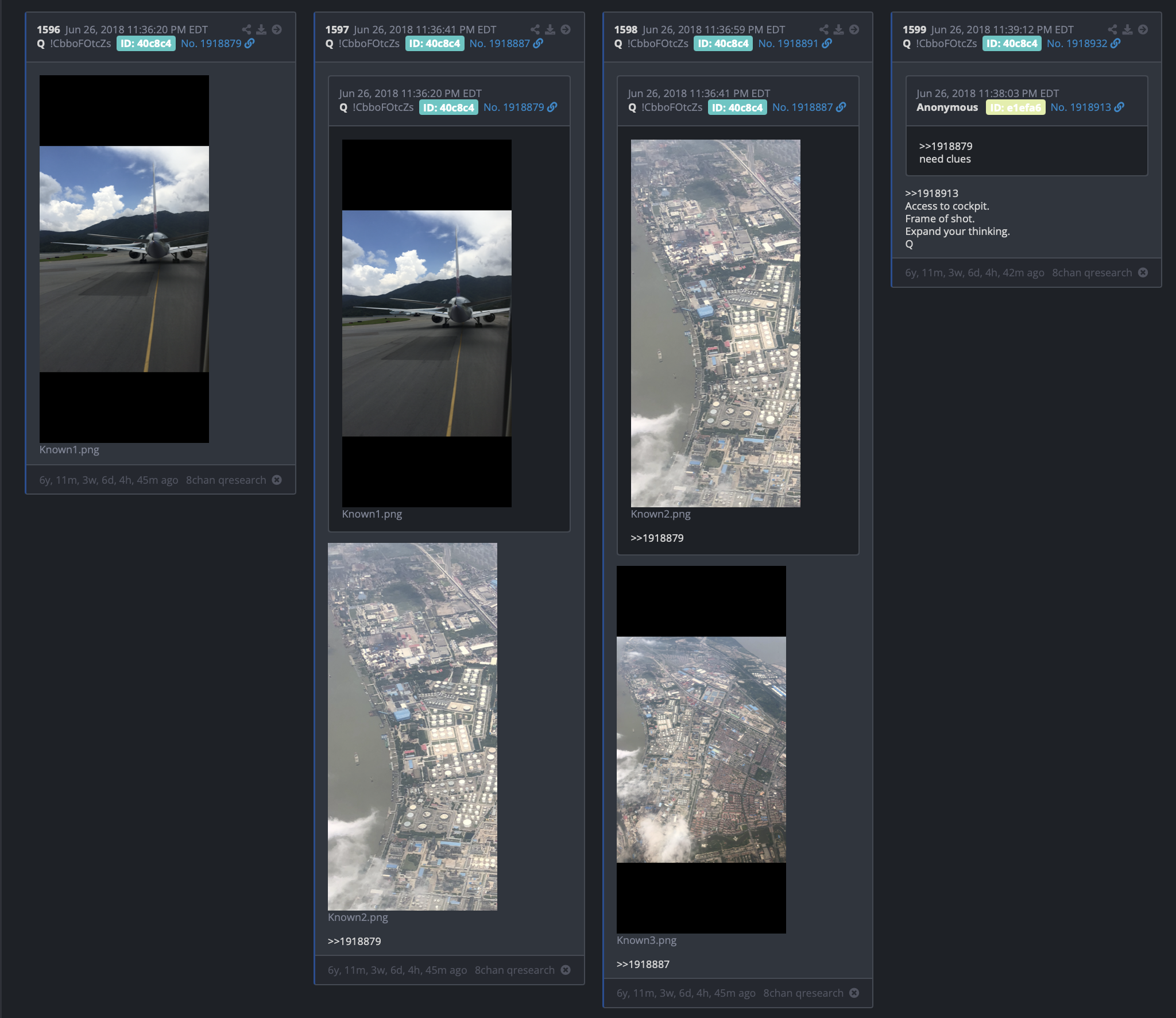Click post number 1596 in header
The image size is (1176, 1018).
click(x=48, y=30)
